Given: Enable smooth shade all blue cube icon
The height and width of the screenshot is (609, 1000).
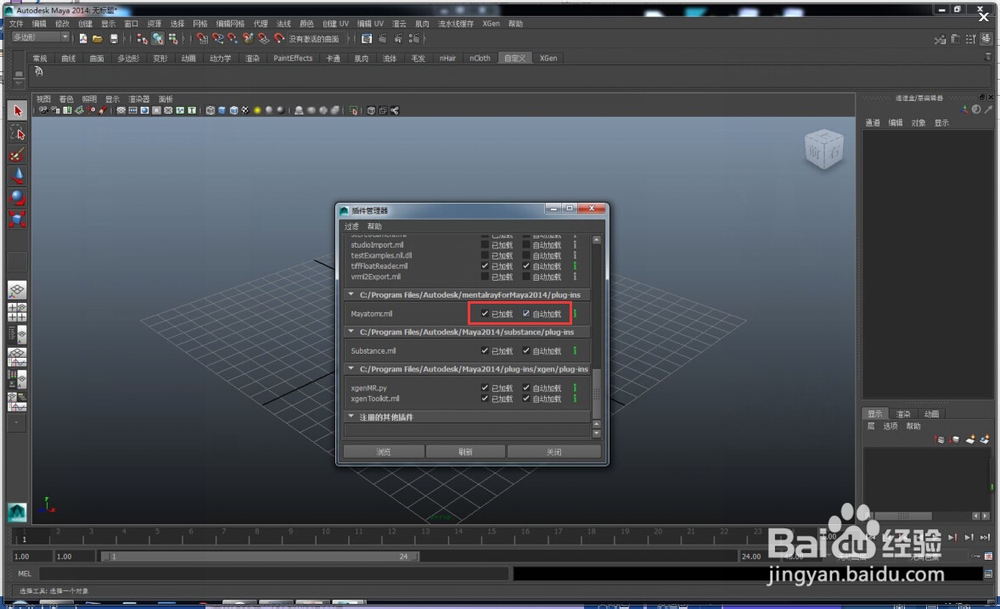Looking at the screenshot, I should click(x=222, y=110).
